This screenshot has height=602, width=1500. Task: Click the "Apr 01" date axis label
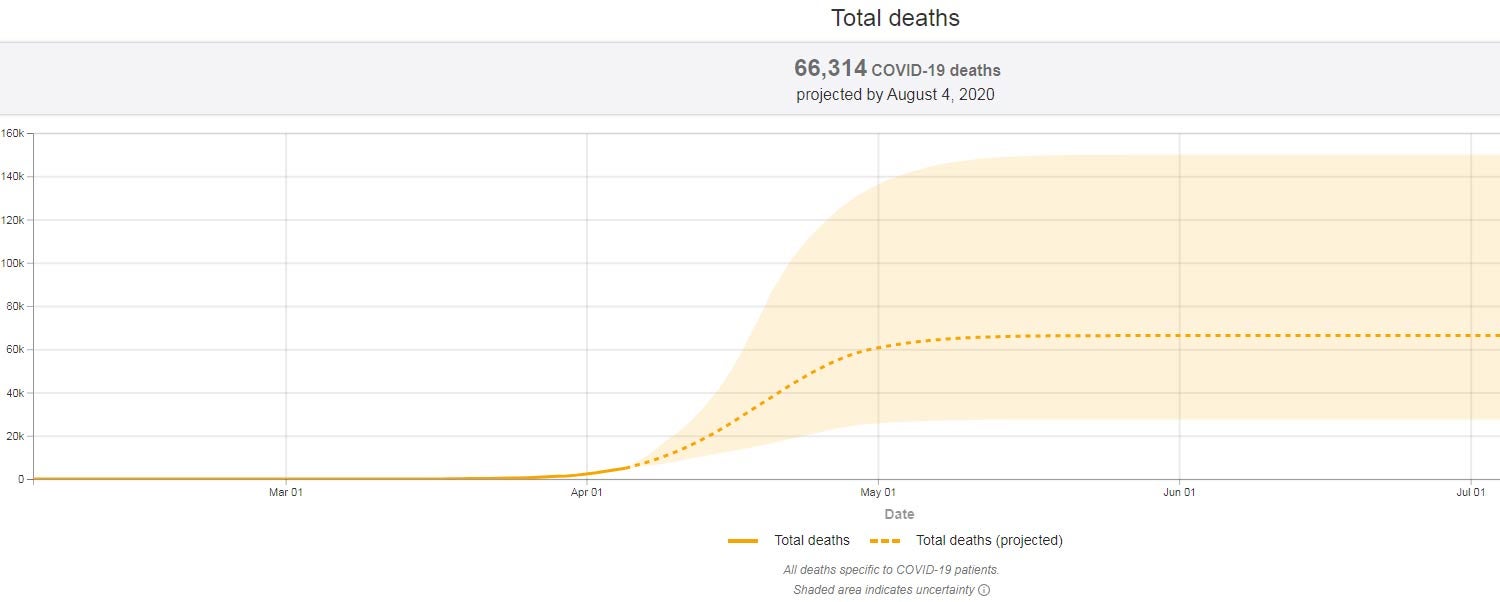(x=587, y=492)
